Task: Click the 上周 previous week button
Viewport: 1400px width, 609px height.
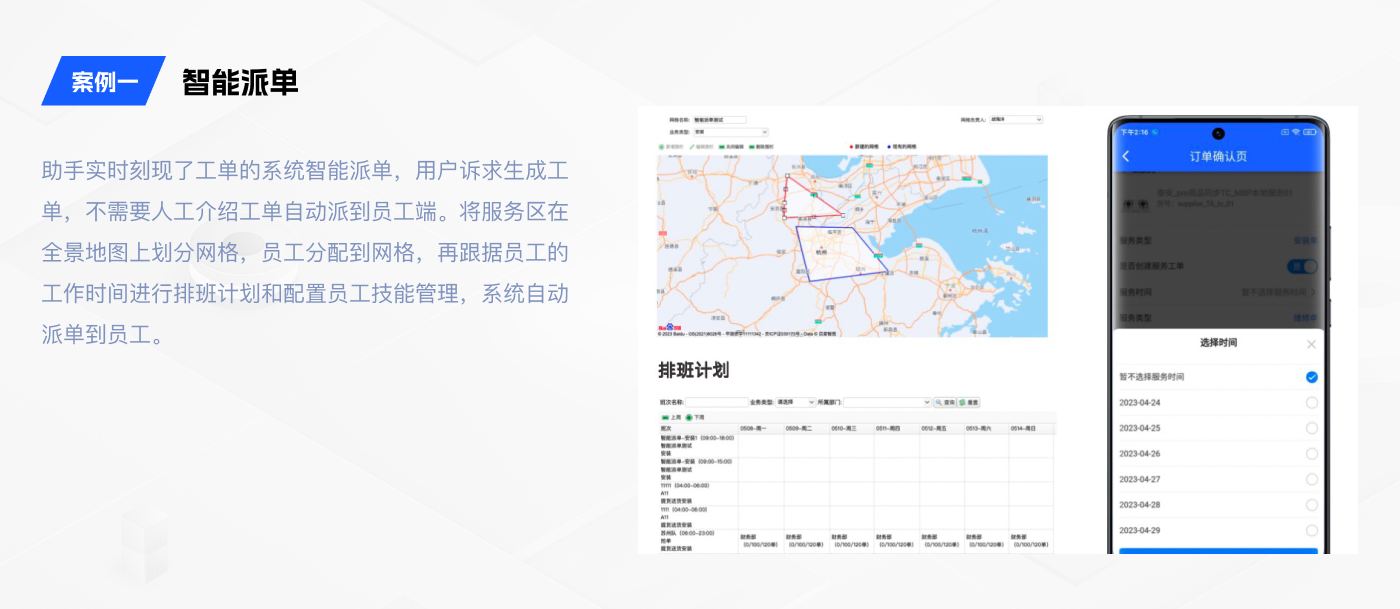Action: coord(671,417)
